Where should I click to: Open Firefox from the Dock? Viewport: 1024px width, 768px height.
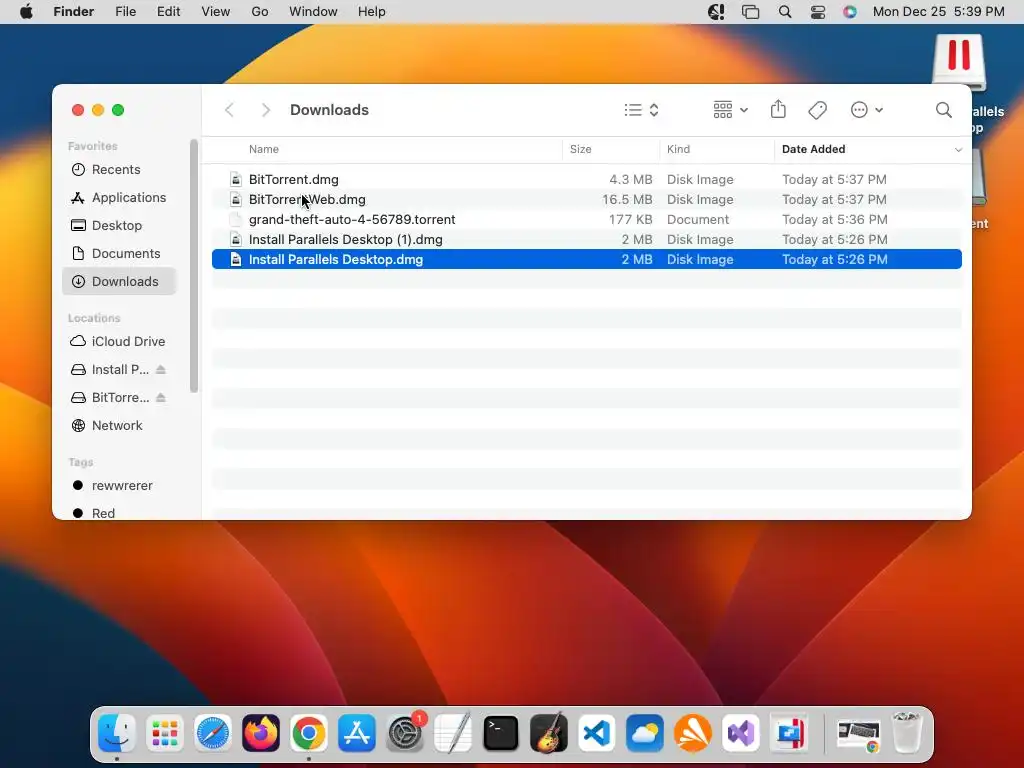click(x=261, y=733)
